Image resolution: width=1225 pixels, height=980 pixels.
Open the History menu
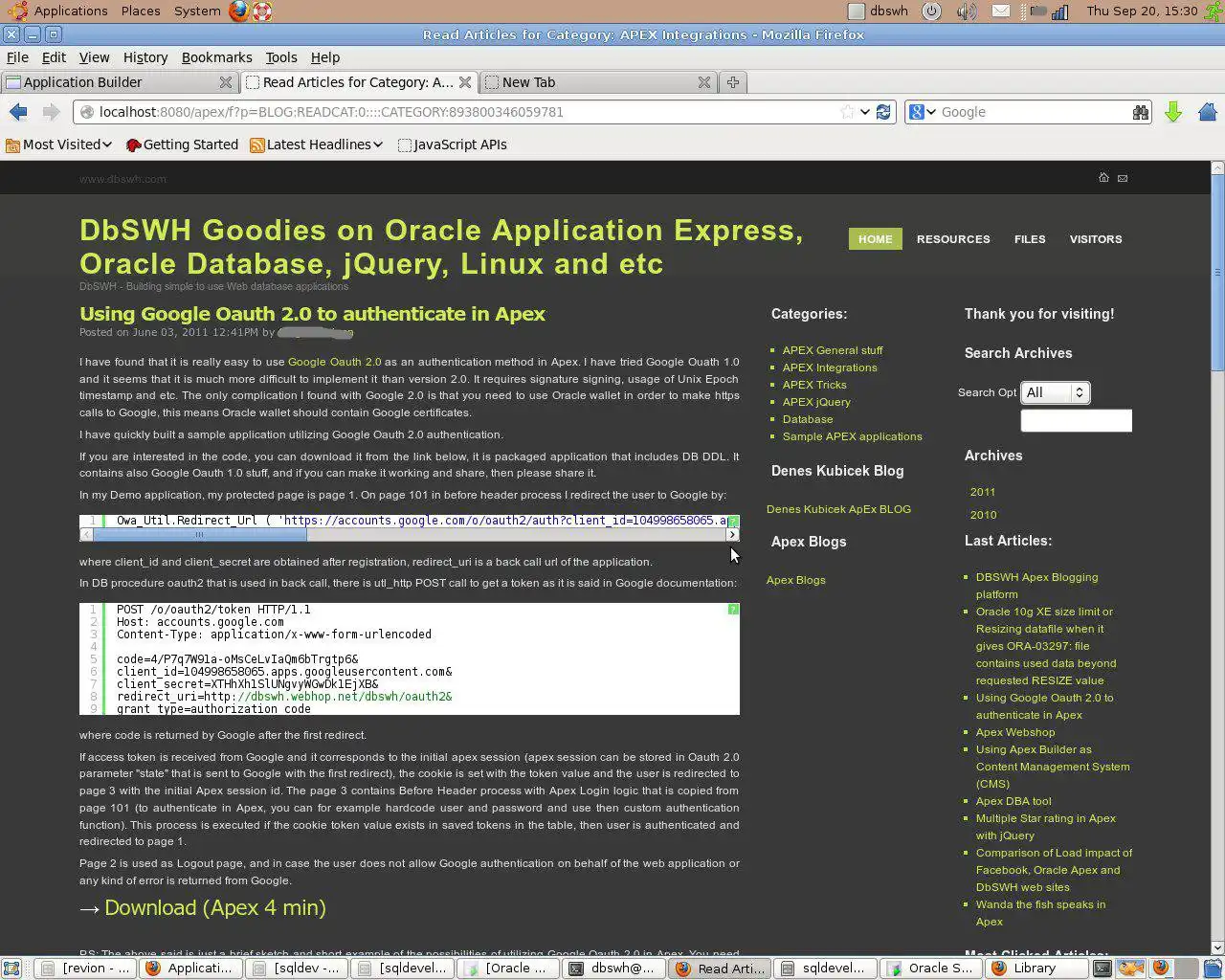tap(145, 57)
